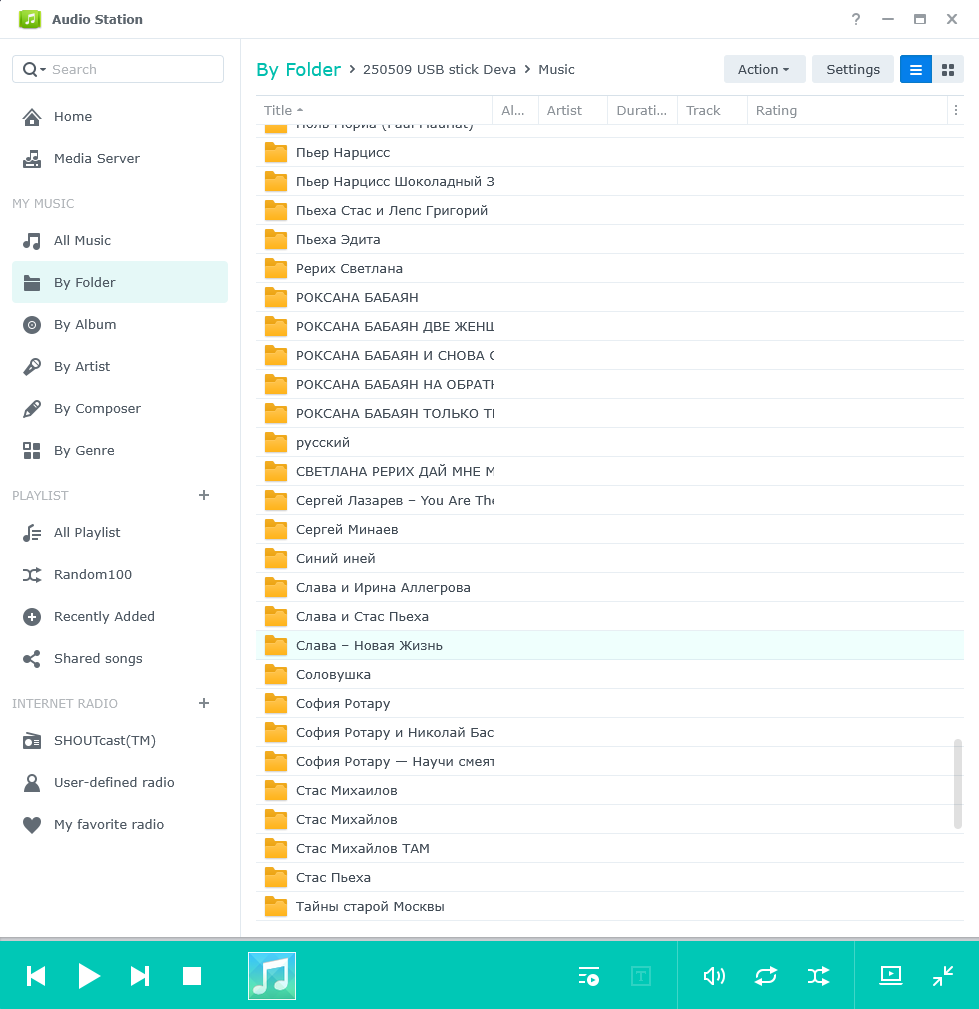Open Shared songs
Image resolution: width=979 pixels, height=1009 pixels.
pyautogui.click(x=120, y=658)
